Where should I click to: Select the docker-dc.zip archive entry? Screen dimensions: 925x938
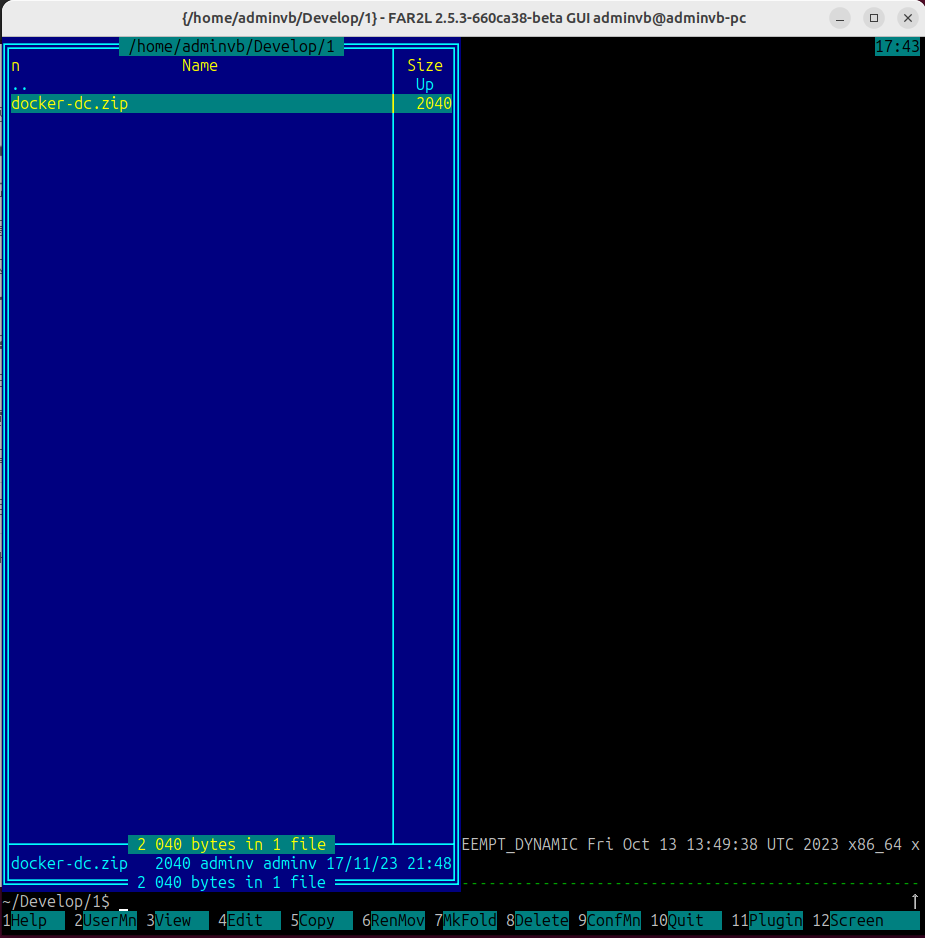click(x=69, y=103)
